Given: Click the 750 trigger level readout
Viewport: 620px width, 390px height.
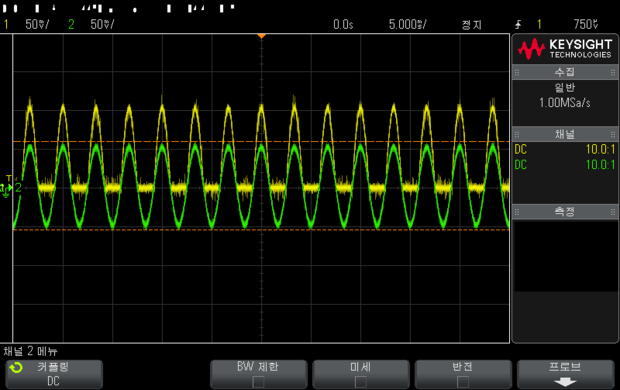Looking at the screenshot, I should [x=586, y=25].
